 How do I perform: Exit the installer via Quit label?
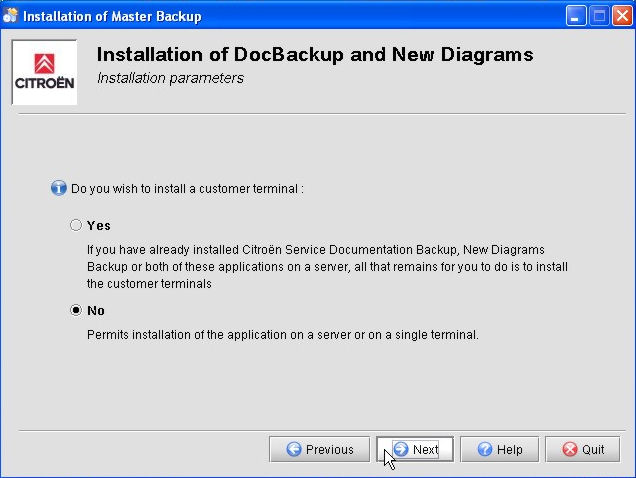pyautogui.click(x=593, y=450)
